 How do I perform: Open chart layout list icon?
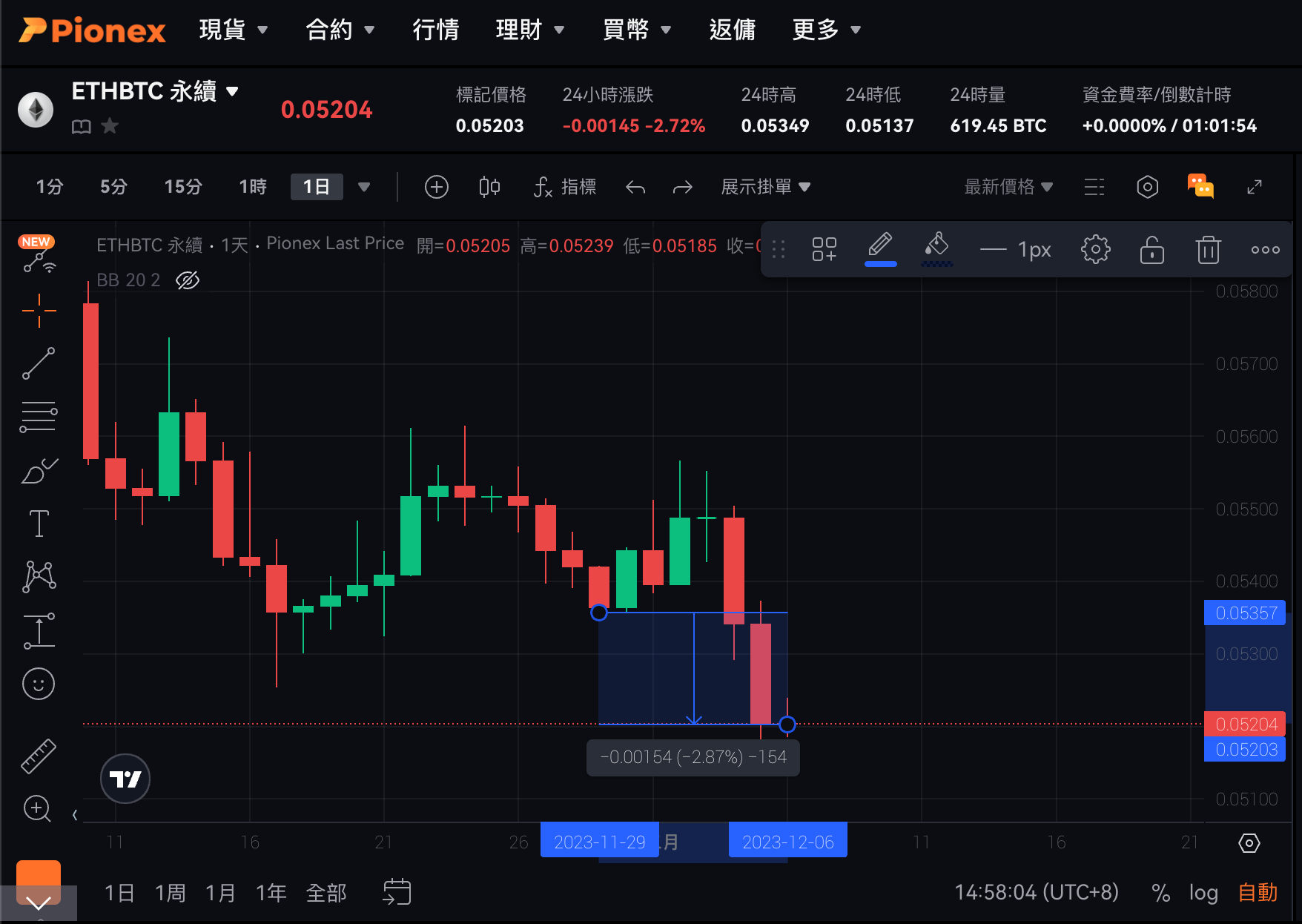tap(1094, 187)
